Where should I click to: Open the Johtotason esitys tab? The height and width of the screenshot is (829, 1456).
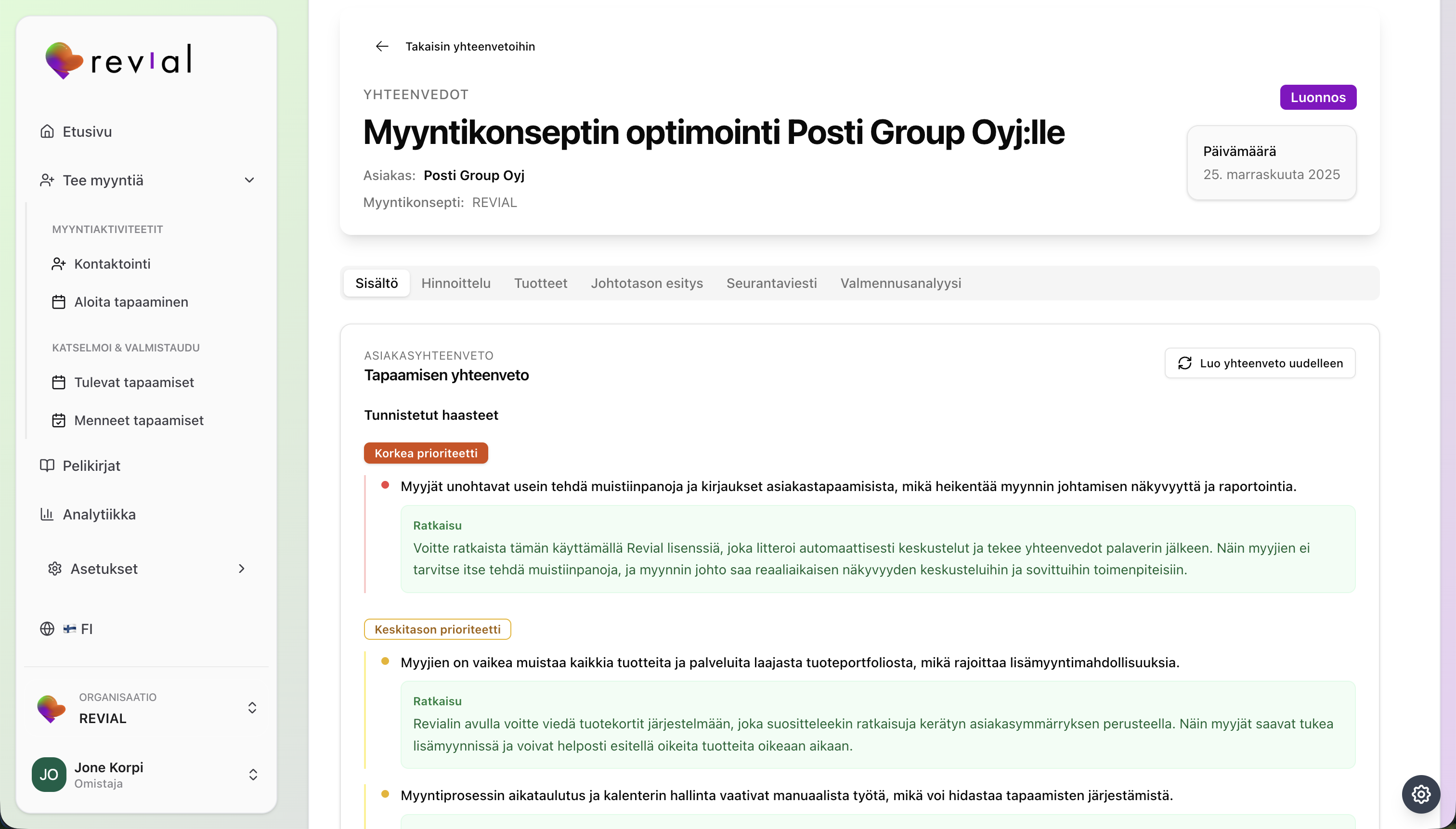646,283
